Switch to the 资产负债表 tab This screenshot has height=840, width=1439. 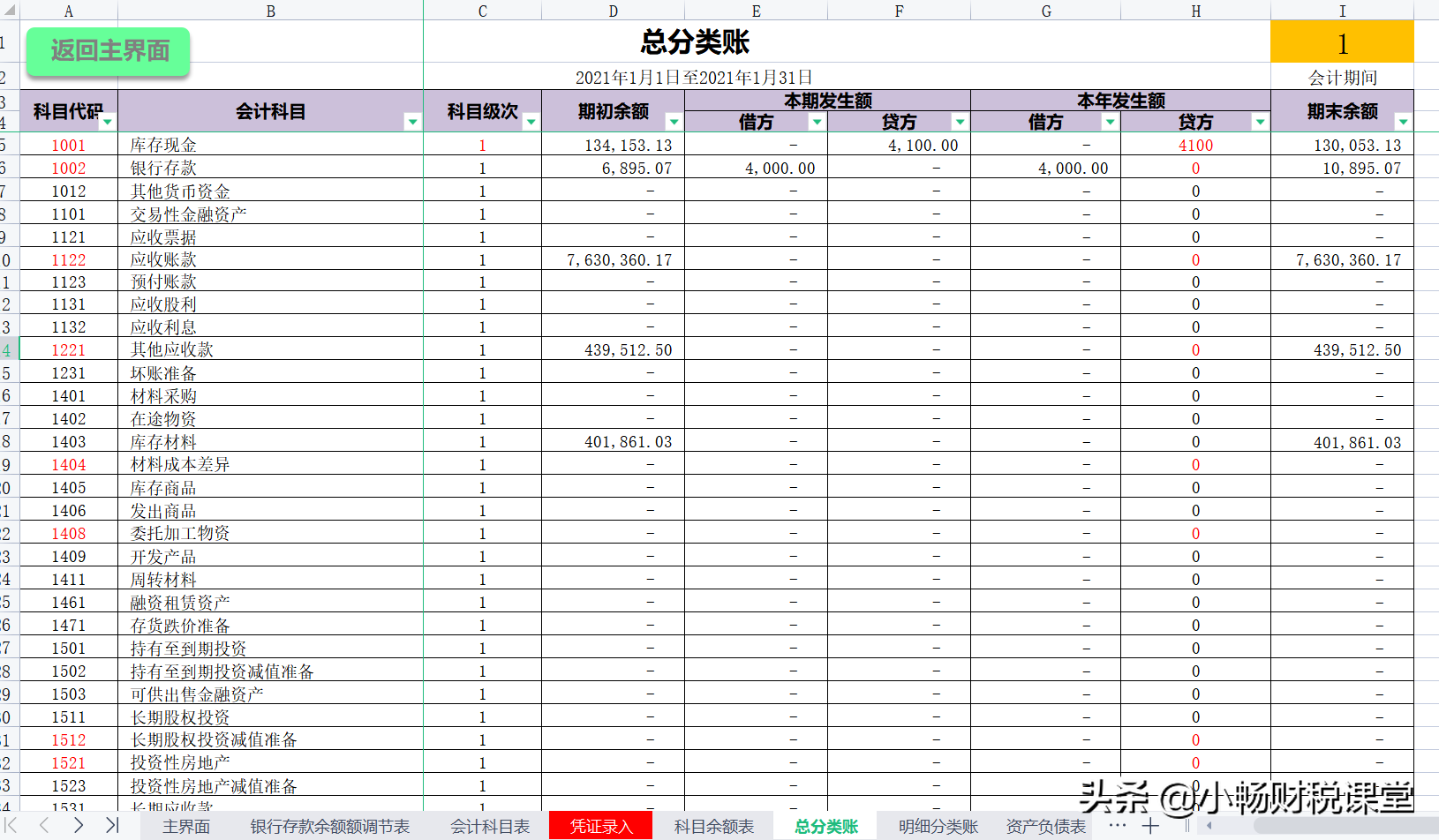point(1045,826)
